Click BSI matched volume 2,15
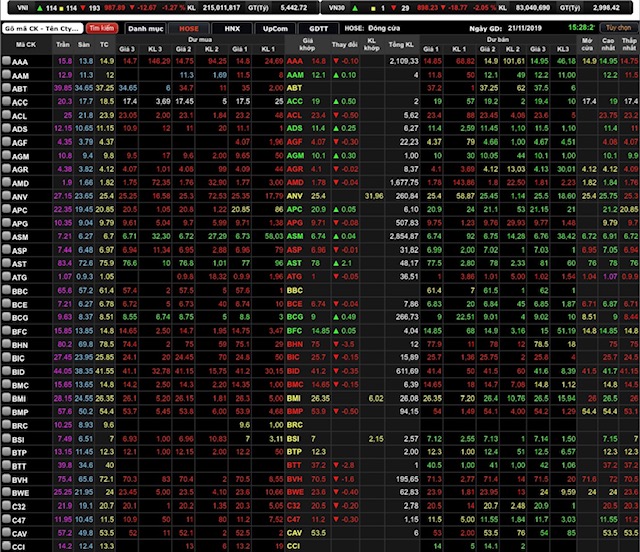The height and width of the screenshot is (552, 640). pyautogui.click(x=376, y=439)
